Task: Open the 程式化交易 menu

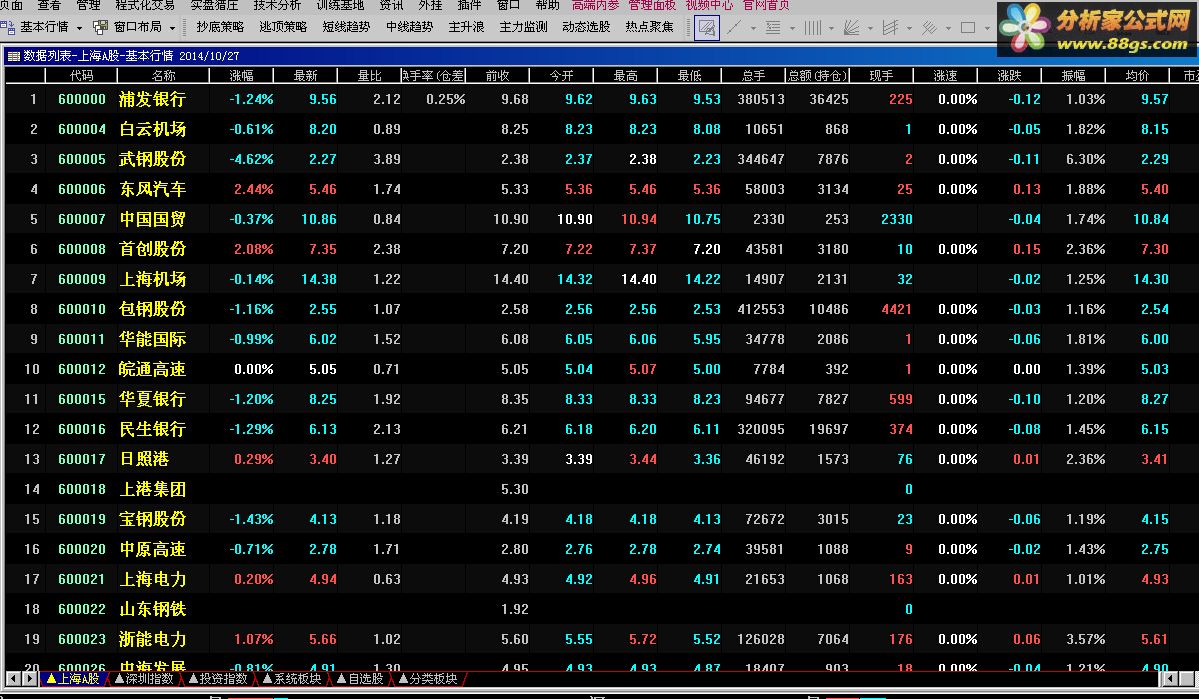Action: 145,5
